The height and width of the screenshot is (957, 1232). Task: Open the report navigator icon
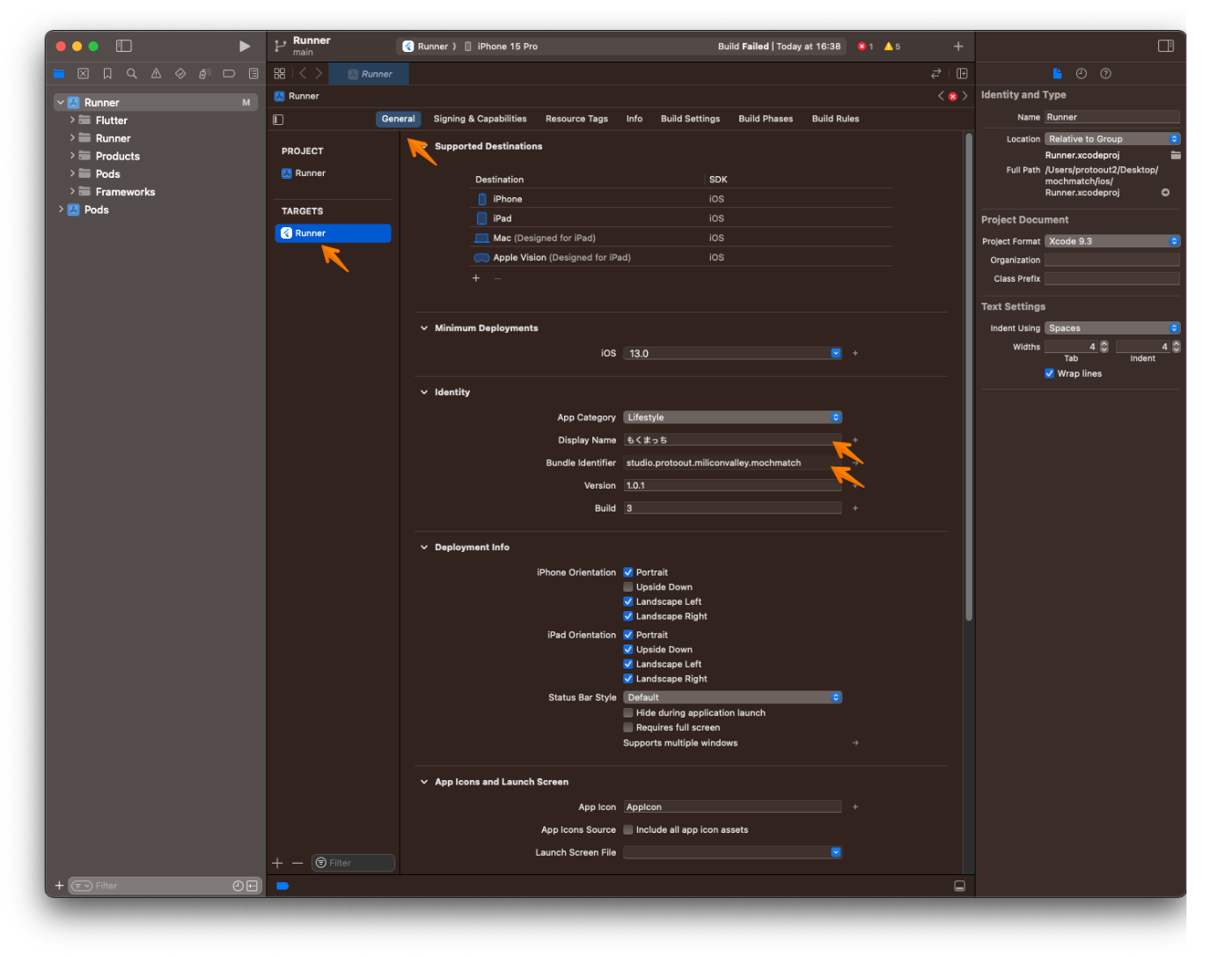[253, 74]
